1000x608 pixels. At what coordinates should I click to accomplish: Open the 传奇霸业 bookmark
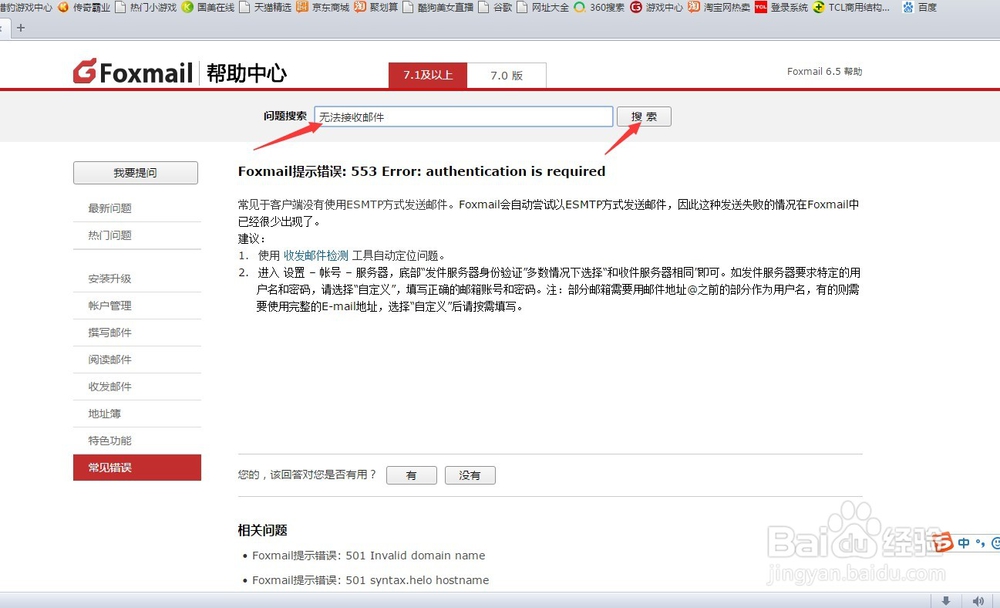pos(84,8)
